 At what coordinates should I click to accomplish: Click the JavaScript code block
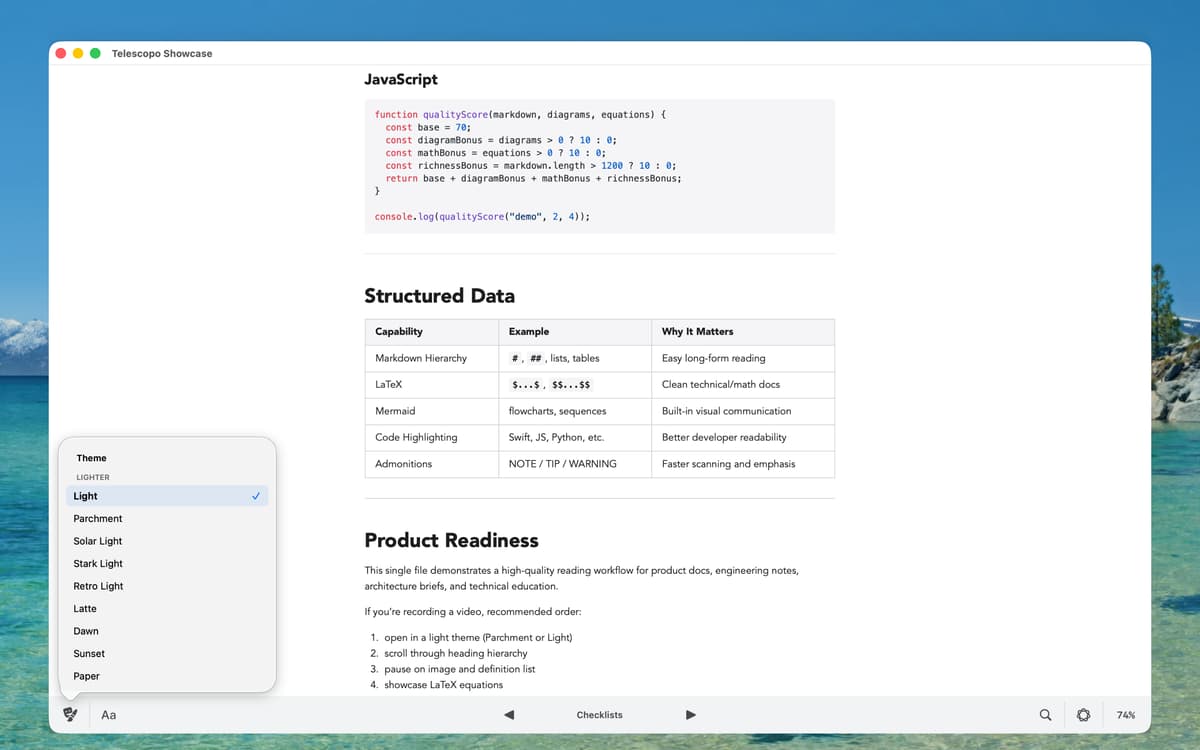[599, 166]
